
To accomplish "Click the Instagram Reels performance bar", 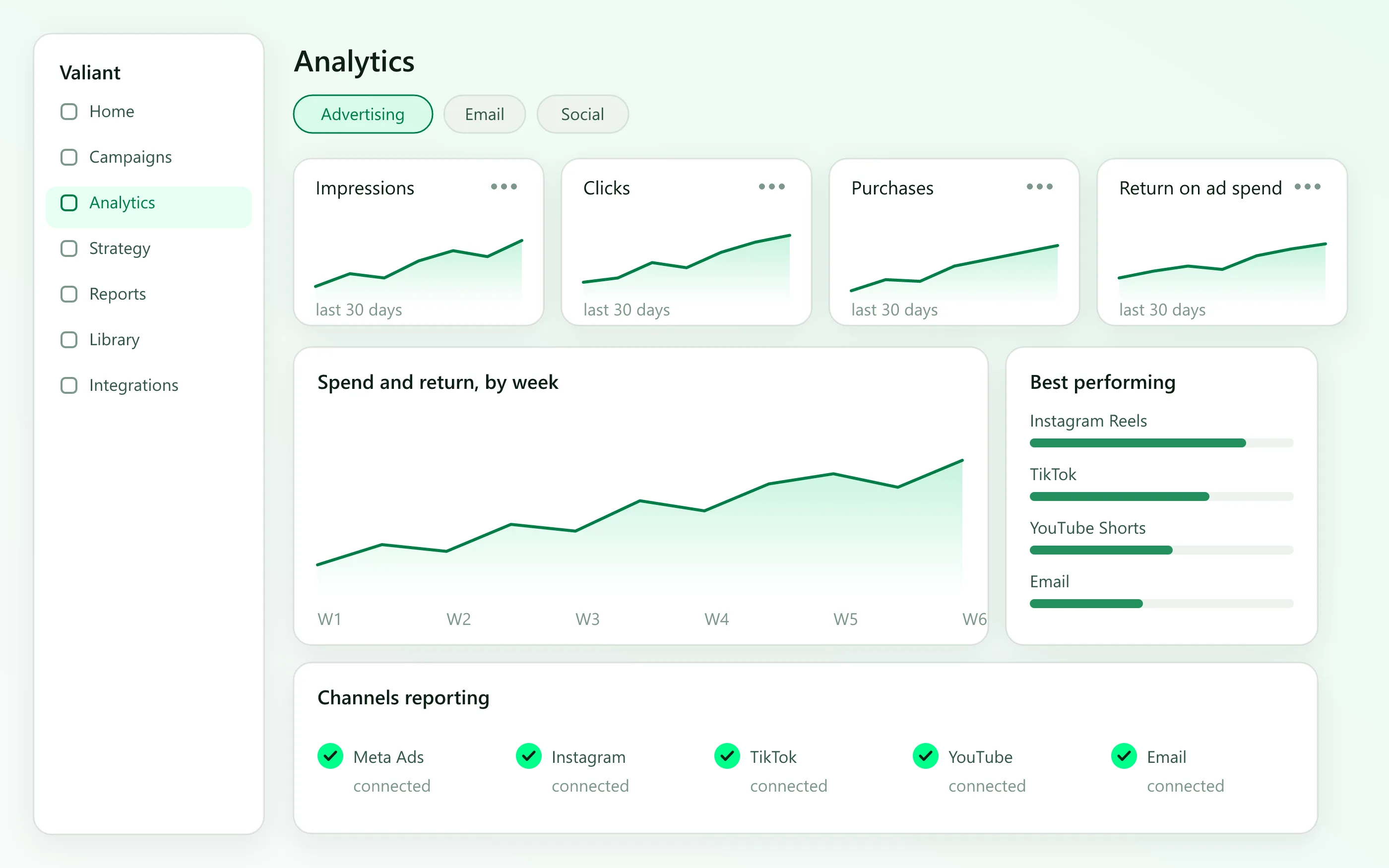I will coord(1161,442).
